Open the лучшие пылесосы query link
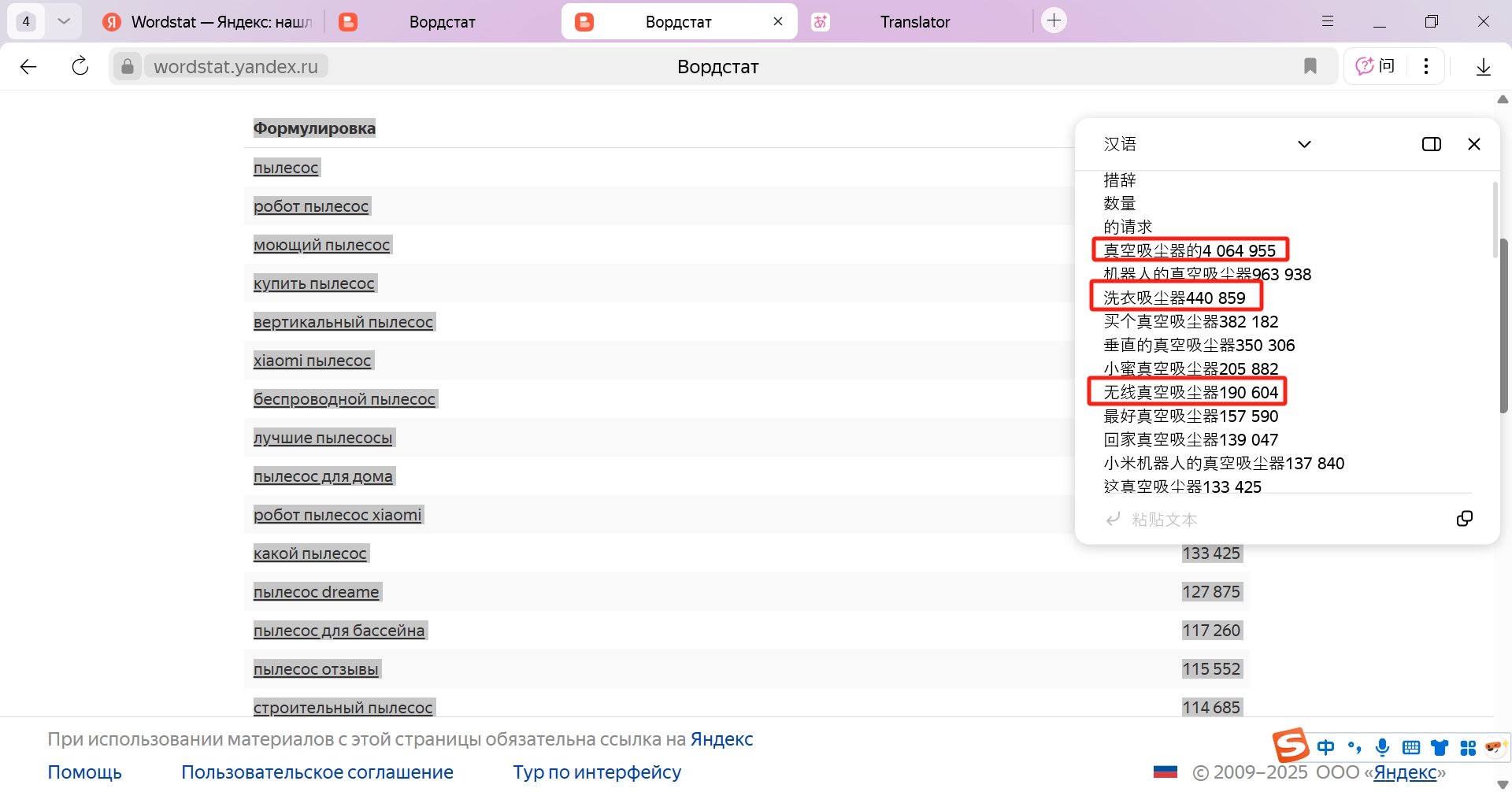 click(323, 438)
